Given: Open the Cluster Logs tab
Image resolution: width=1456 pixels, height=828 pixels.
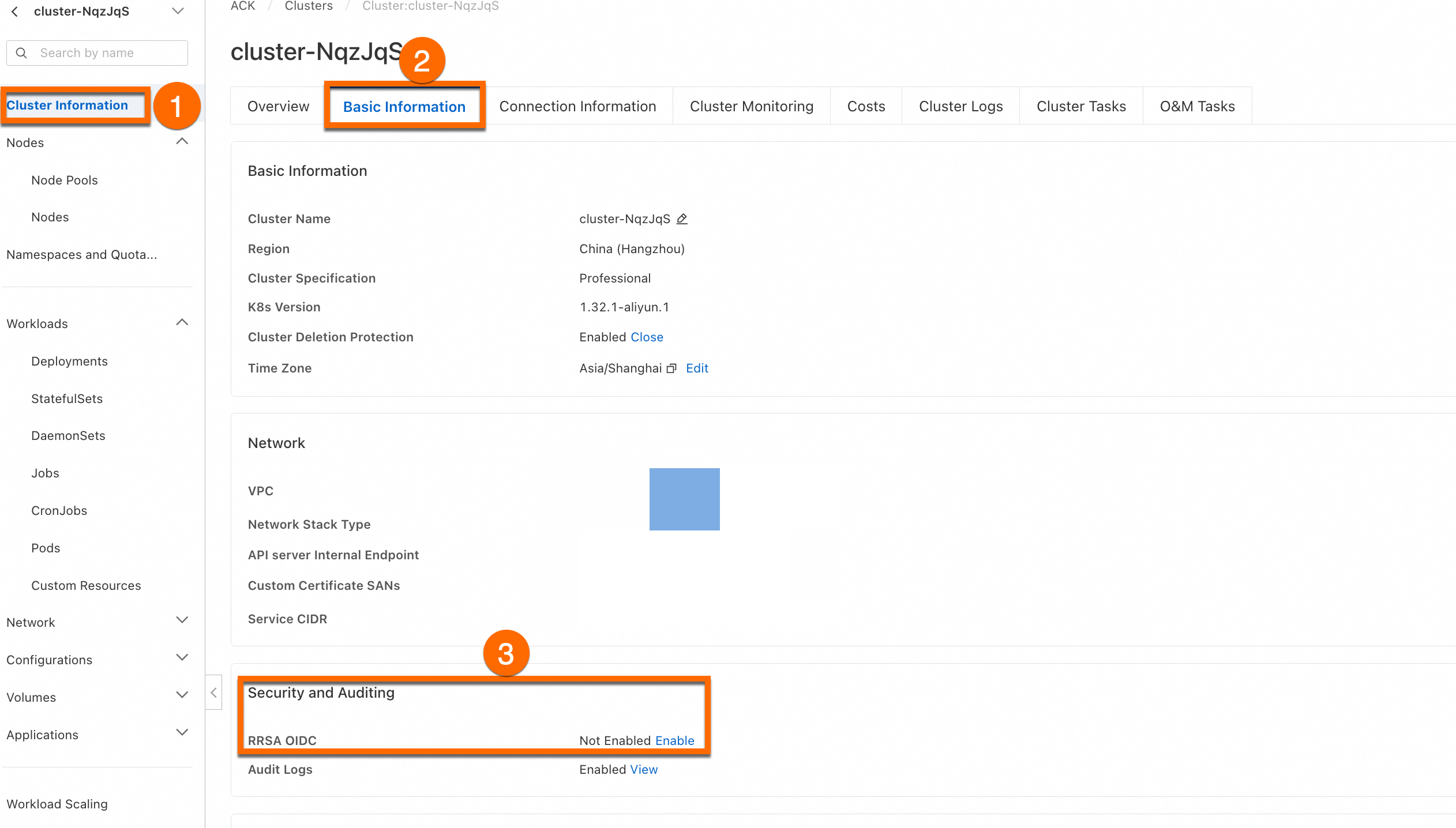Looking at the screenshot, I should tap(960, 107).
